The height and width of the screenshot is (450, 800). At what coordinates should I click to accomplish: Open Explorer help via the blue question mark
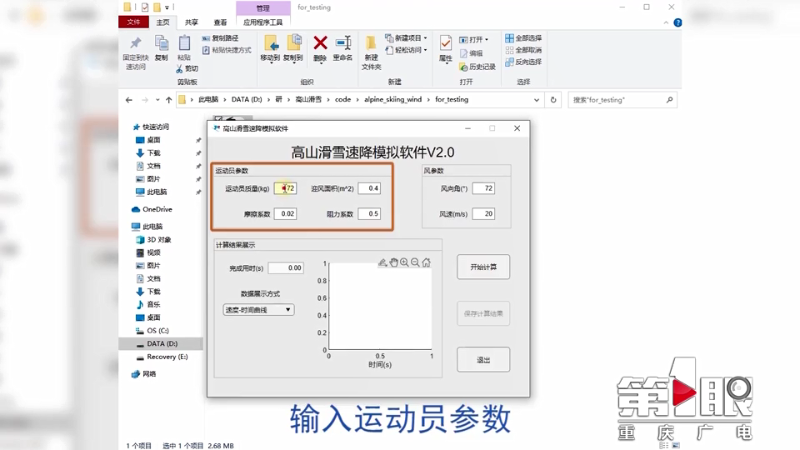pos(678,22)
